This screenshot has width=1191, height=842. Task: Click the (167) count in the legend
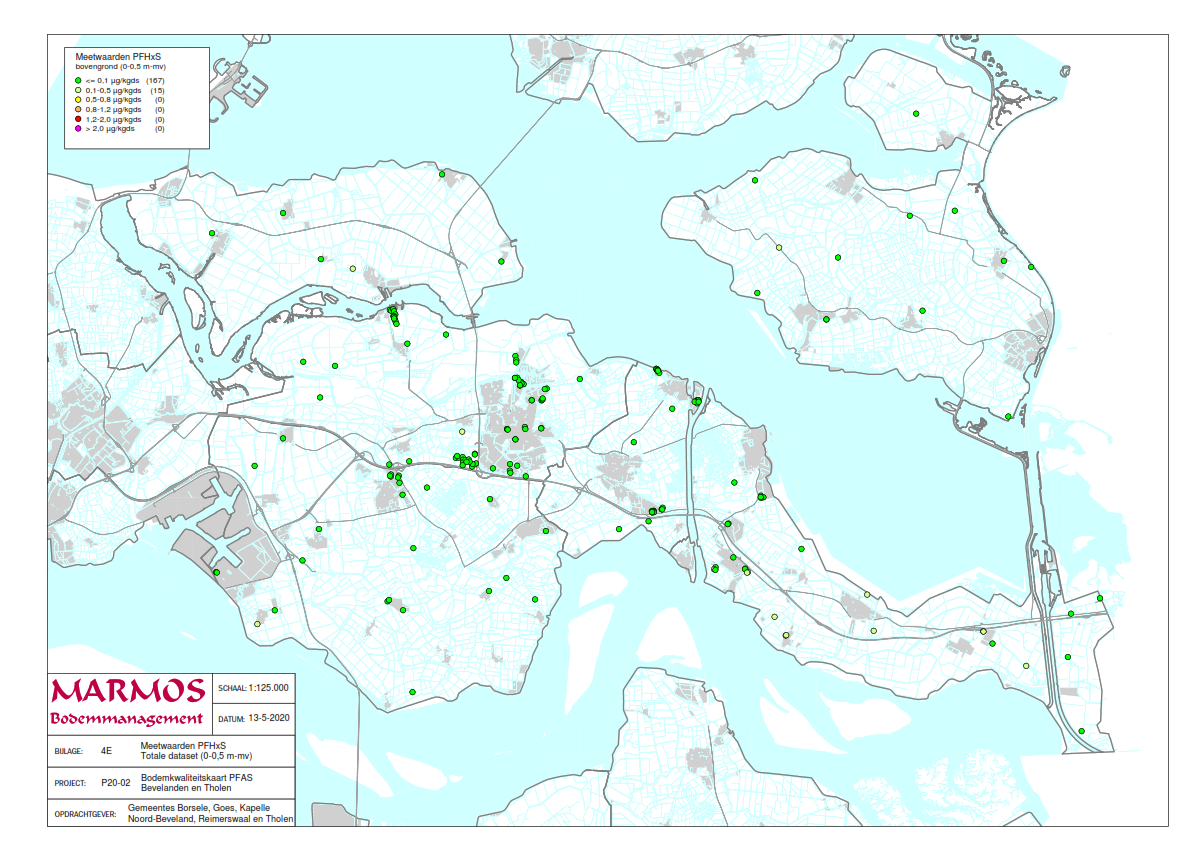(x=155, y=79)
